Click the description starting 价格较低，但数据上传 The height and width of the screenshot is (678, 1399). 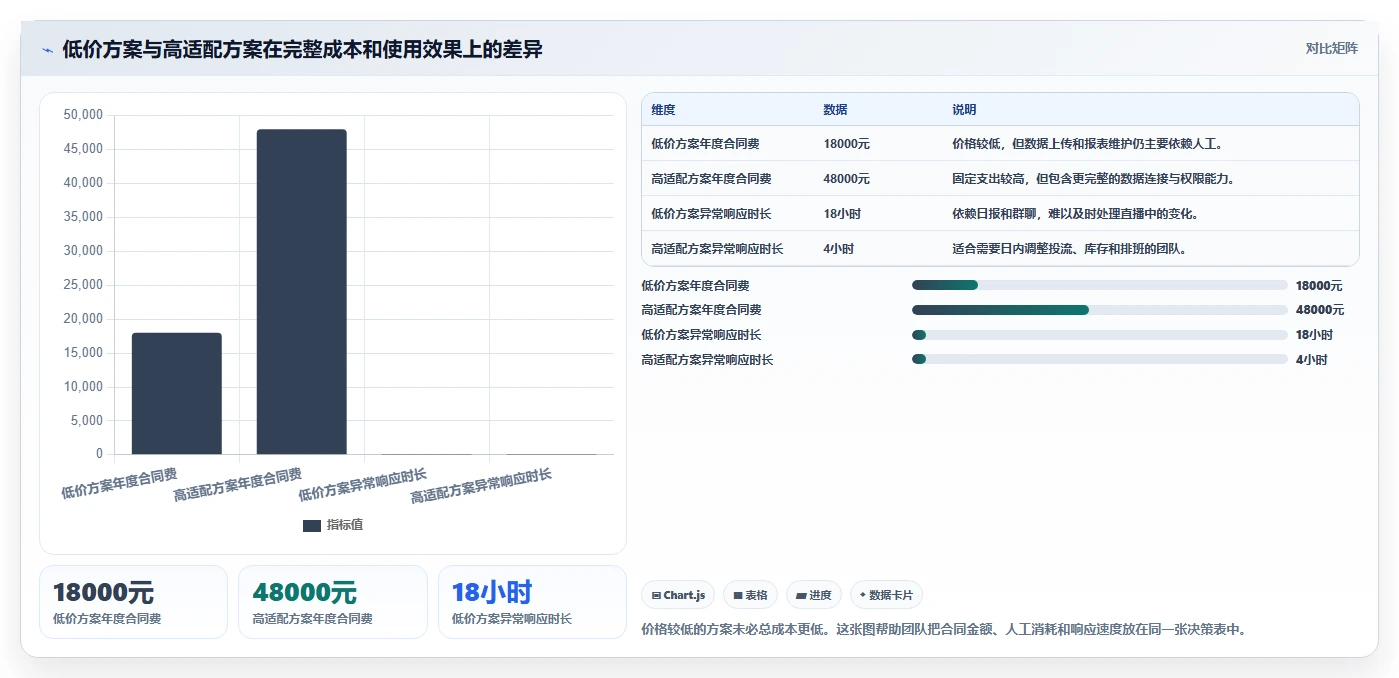pyautogui.click(x=1088, y=144)
